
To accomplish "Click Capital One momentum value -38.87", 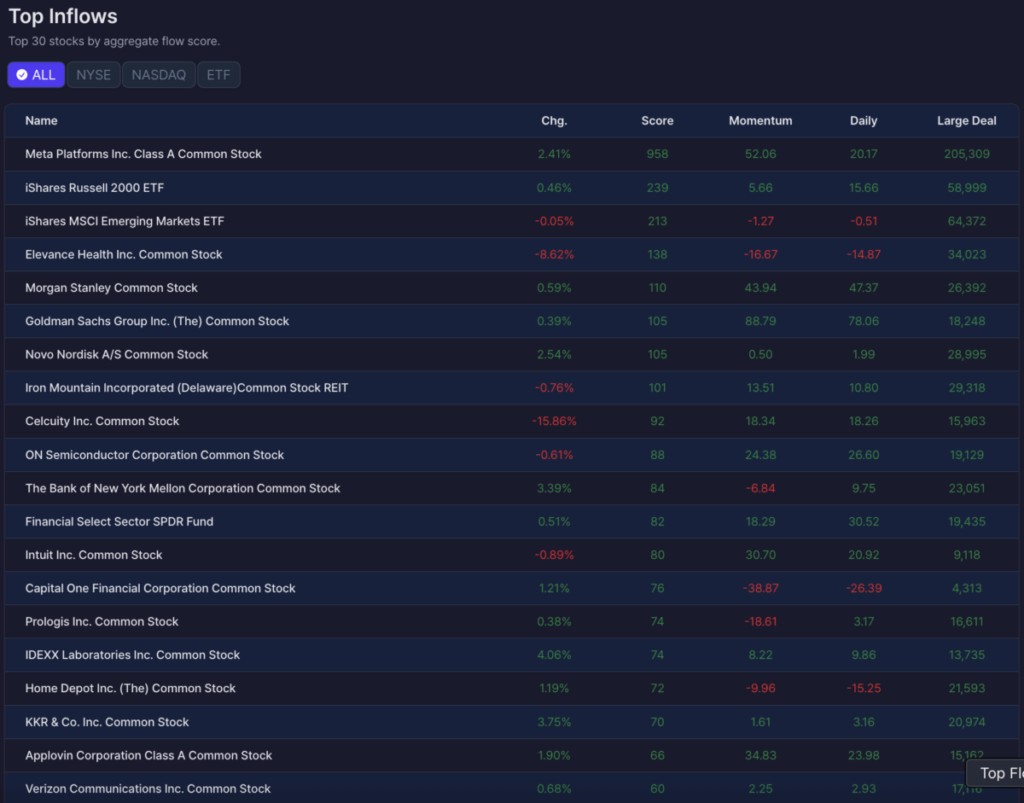I will click(x=760, y=588).
